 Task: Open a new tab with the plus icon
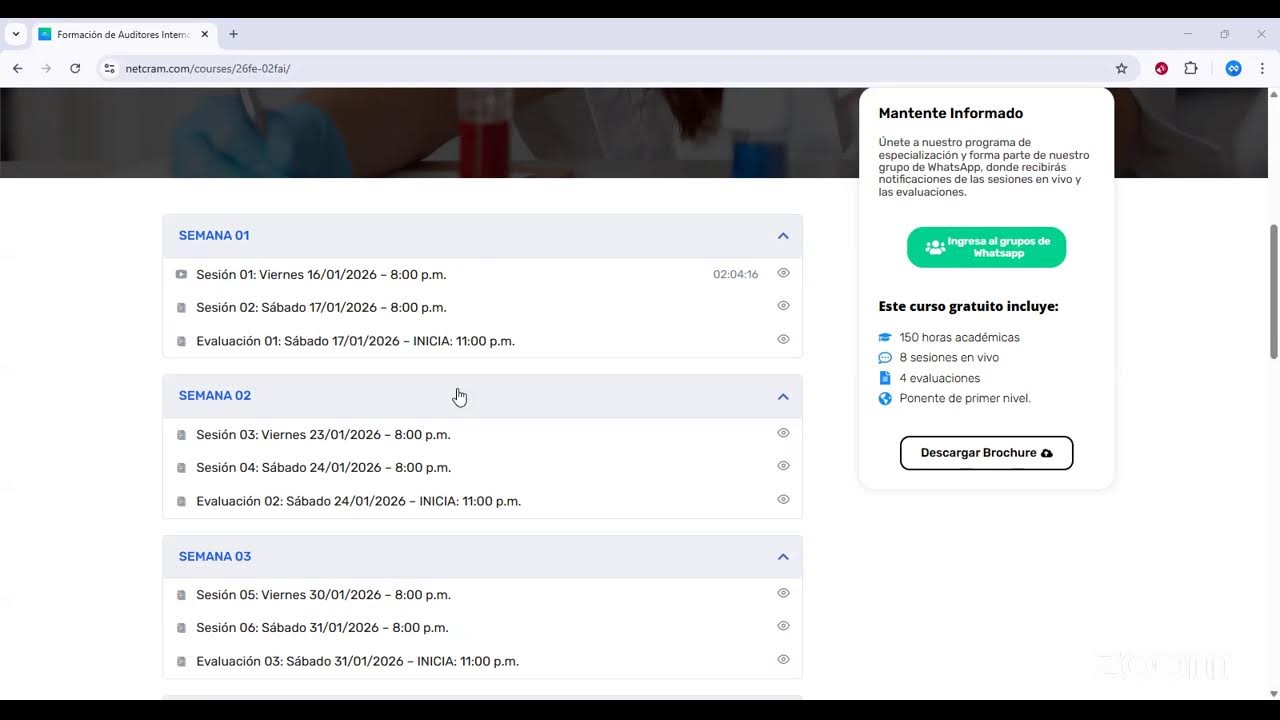pos(233,34)
